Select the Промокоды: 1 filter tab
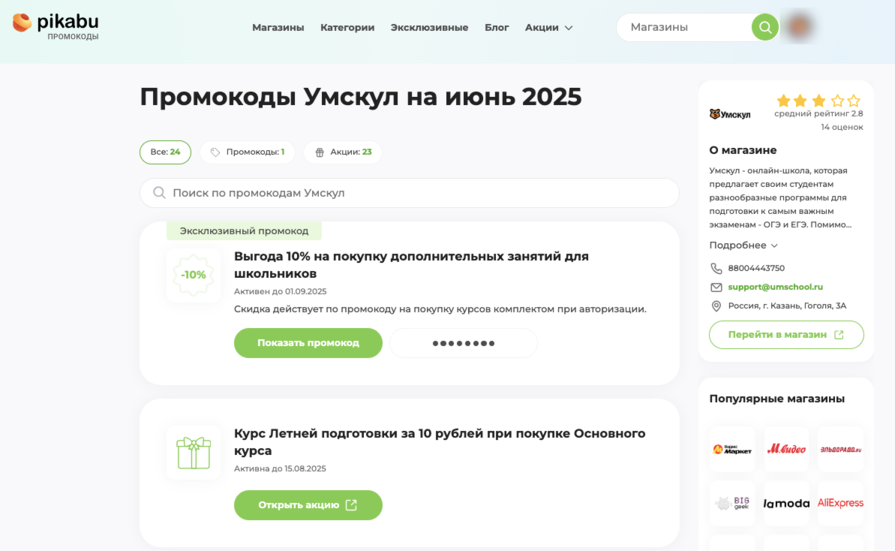The width and height of the screenshot is (895, 551). pos(247,152)
